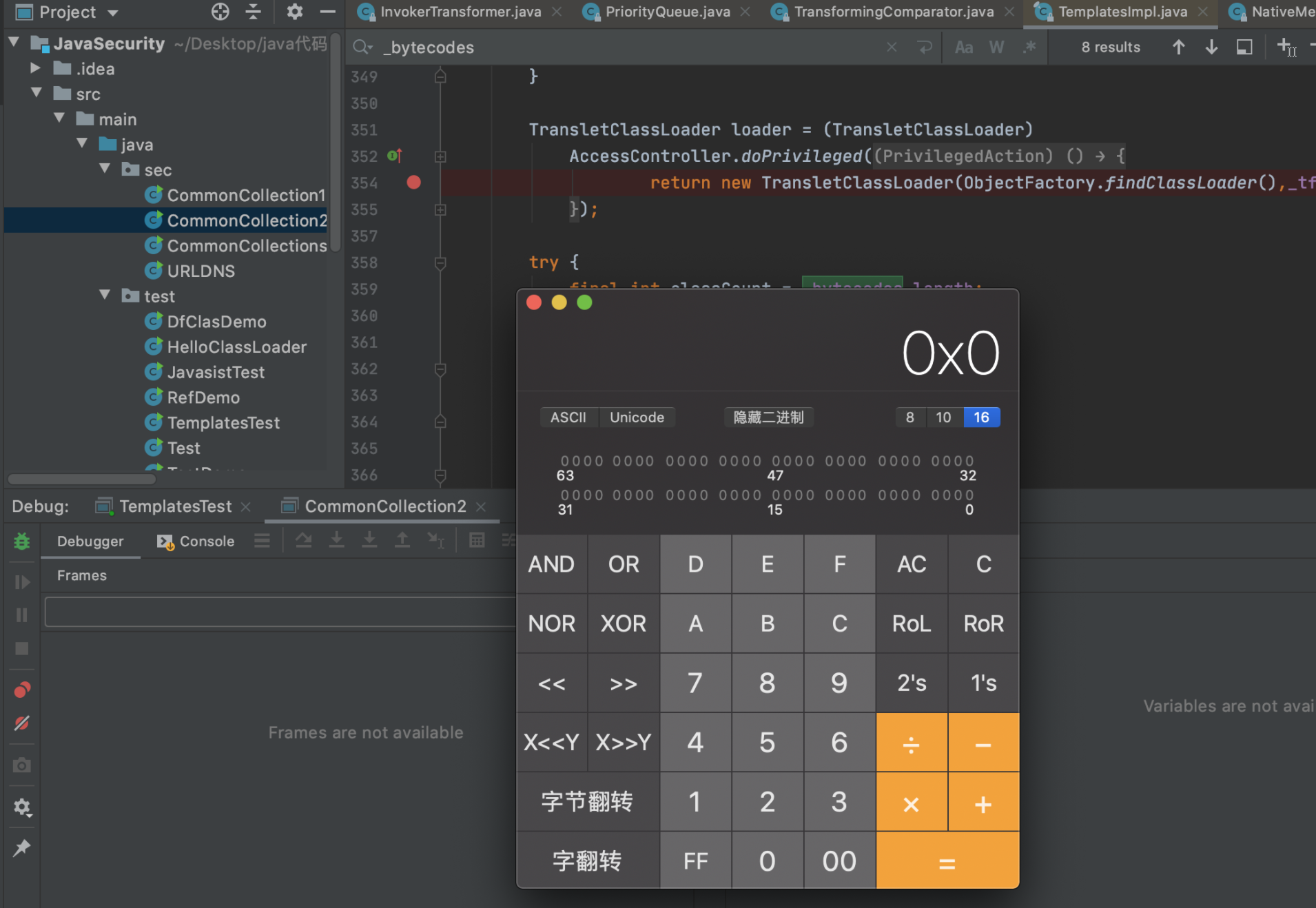Click the locate/scroll-from-source target icon
Viewport: 1316px width, 908px height.
click(x=220, y=12)
